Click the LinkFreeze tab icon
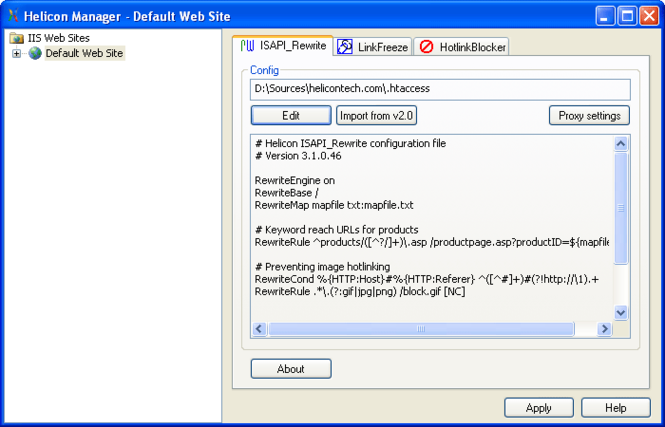This screenshot has width=665, height=427. point(344,47)
